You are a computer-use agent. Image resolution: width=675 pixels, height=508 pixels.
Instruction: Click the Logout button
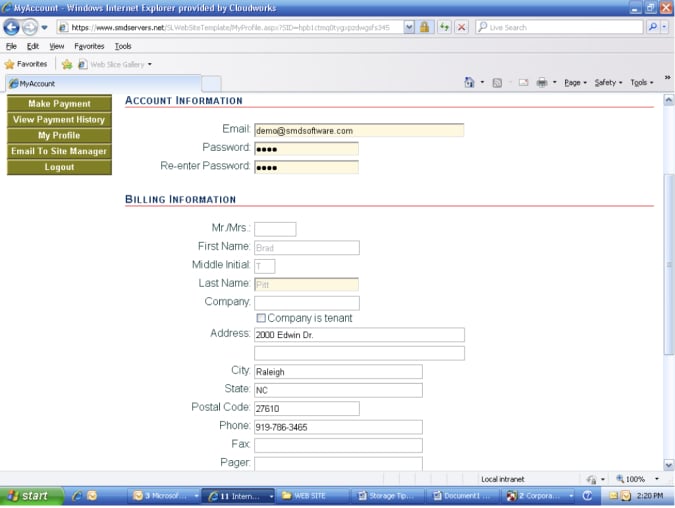(59, 167)
